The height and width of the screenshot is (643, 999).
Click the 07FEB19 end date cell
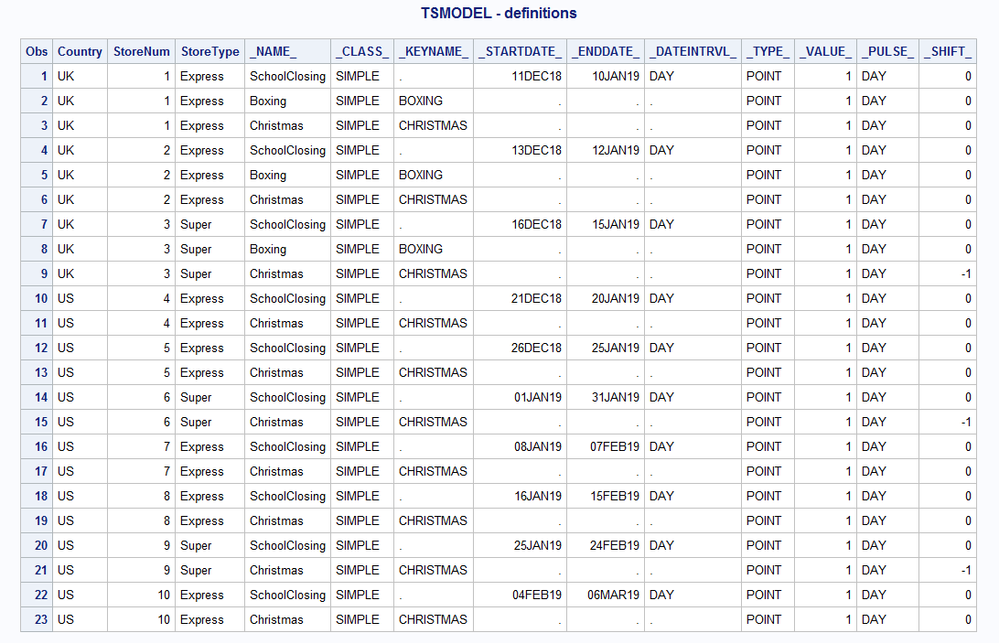pos(615,447)
